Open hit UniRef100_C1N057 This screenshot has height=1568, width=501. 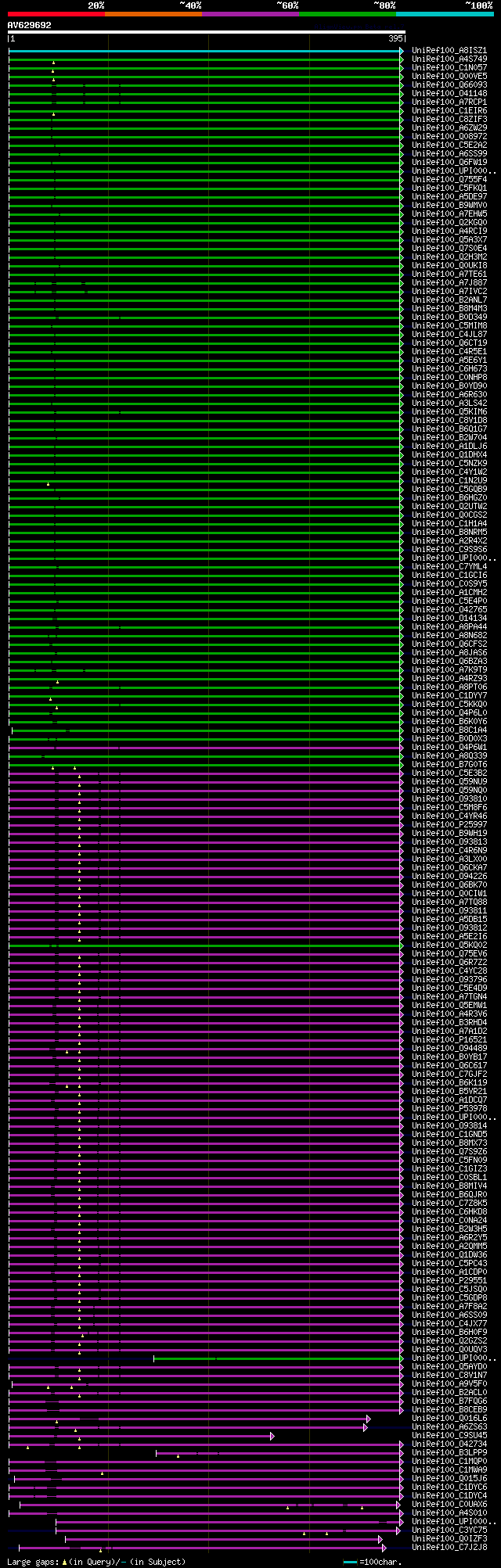[x=449, y=68]
